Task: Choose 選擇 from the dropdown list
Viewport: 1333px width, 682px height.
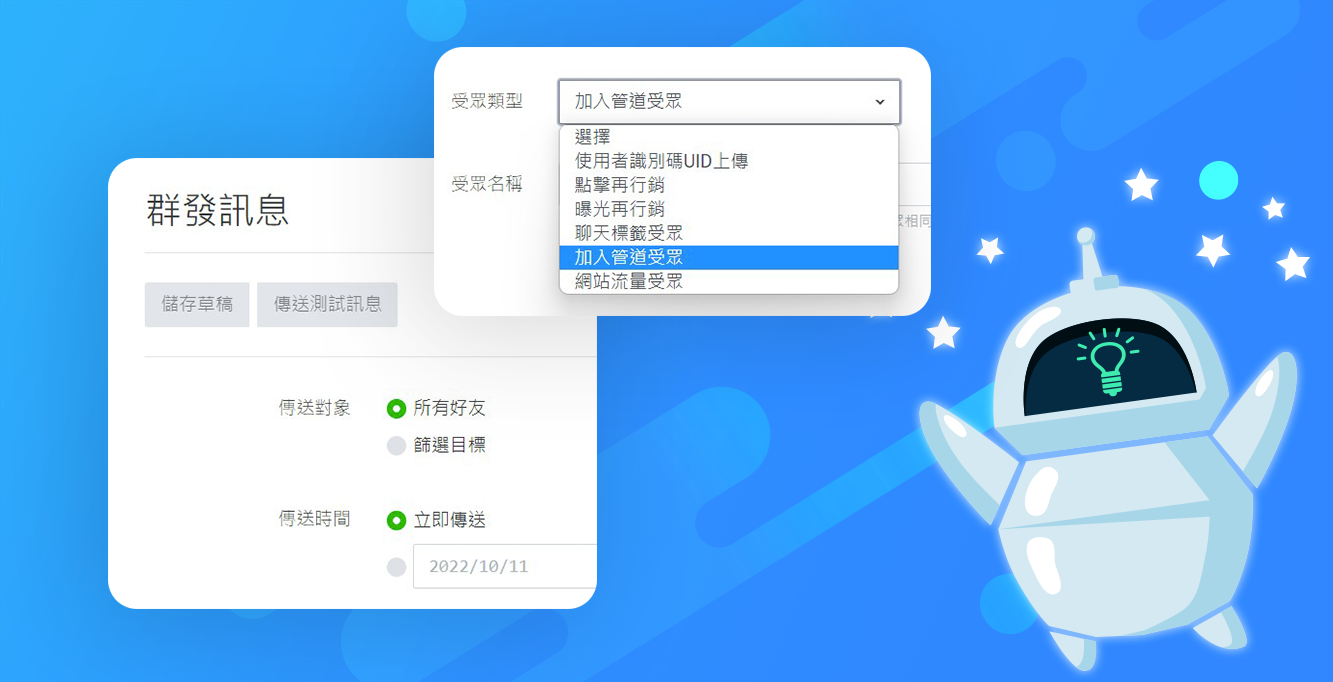Action: click(729, 137)
